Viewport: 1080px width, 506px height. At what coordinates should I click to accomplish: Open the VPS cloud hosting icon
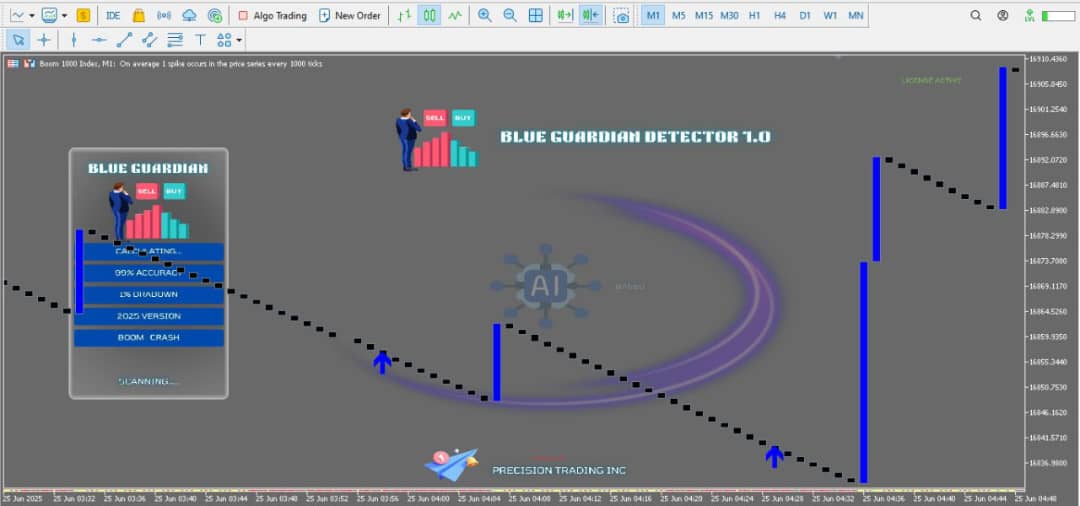coord(189,15)
